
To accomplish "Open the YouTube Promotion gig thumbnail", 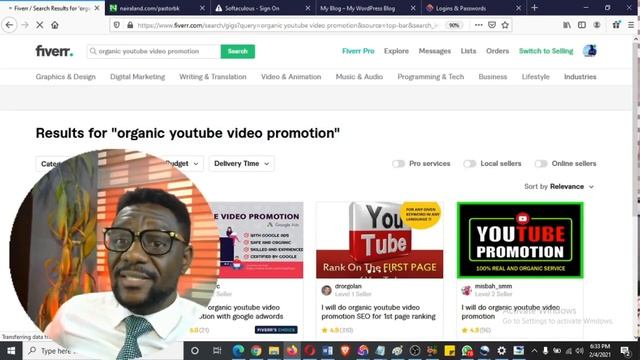I will tap(520, 240).
